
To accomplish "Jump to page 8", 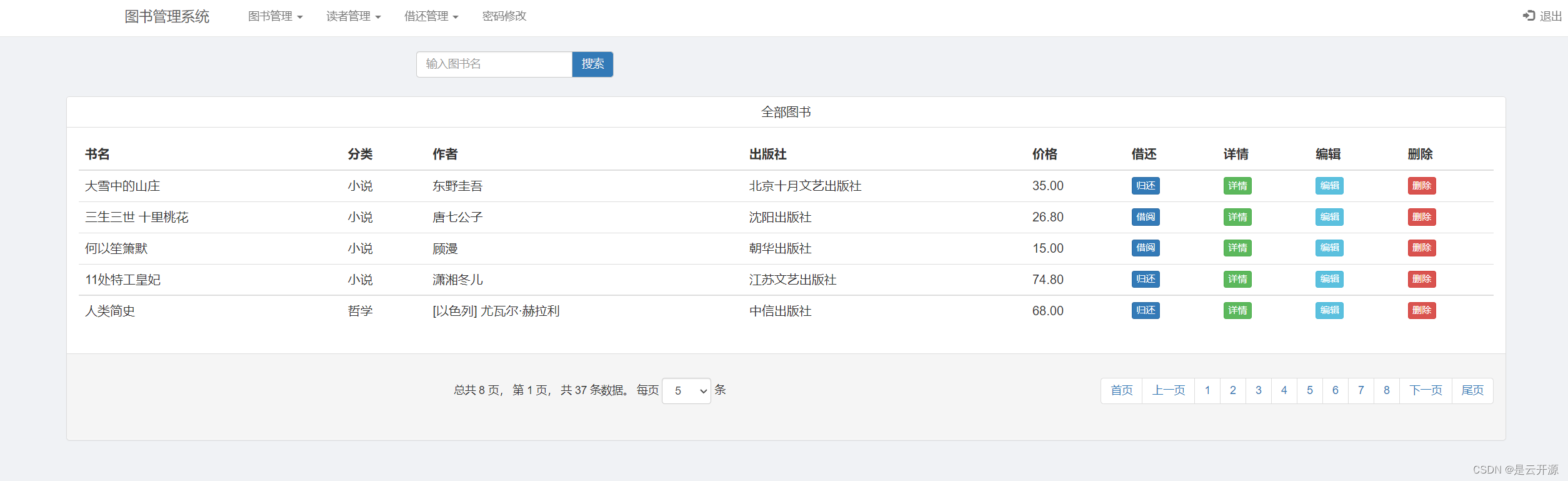I will click(x=1387, y=391).
